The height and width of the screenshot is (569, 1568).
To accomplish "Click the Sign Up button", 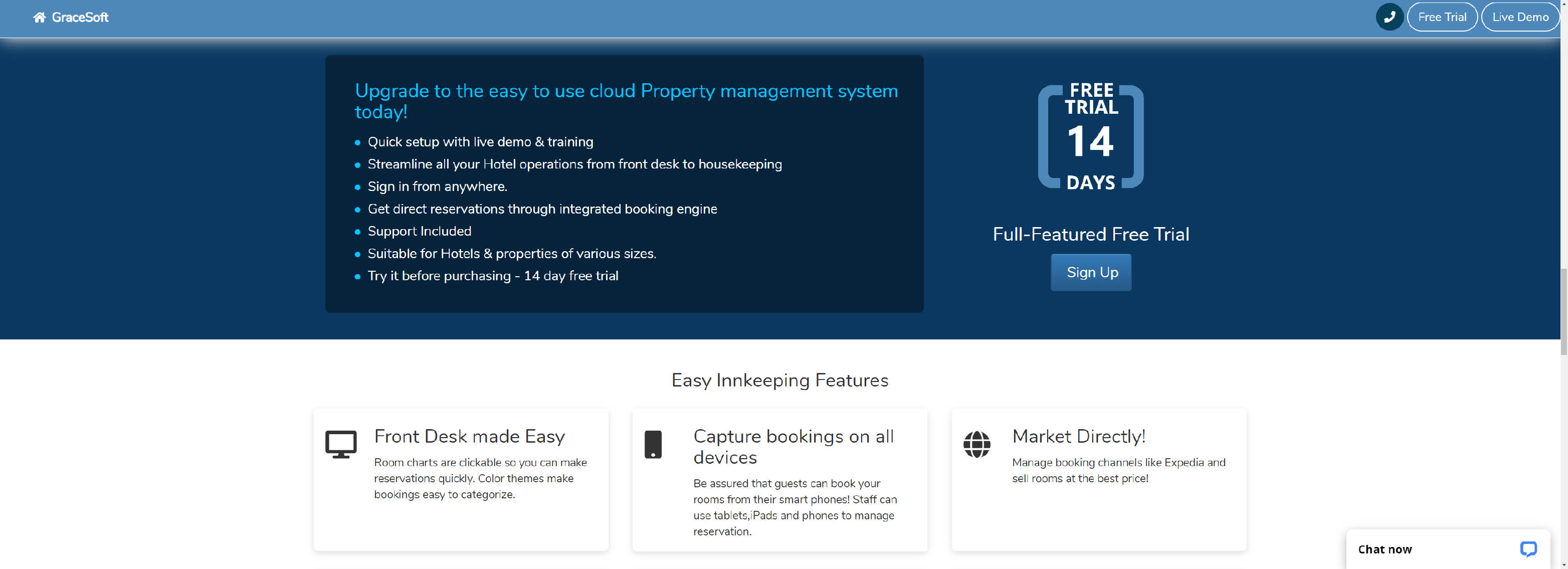I will click(1091, 272).
